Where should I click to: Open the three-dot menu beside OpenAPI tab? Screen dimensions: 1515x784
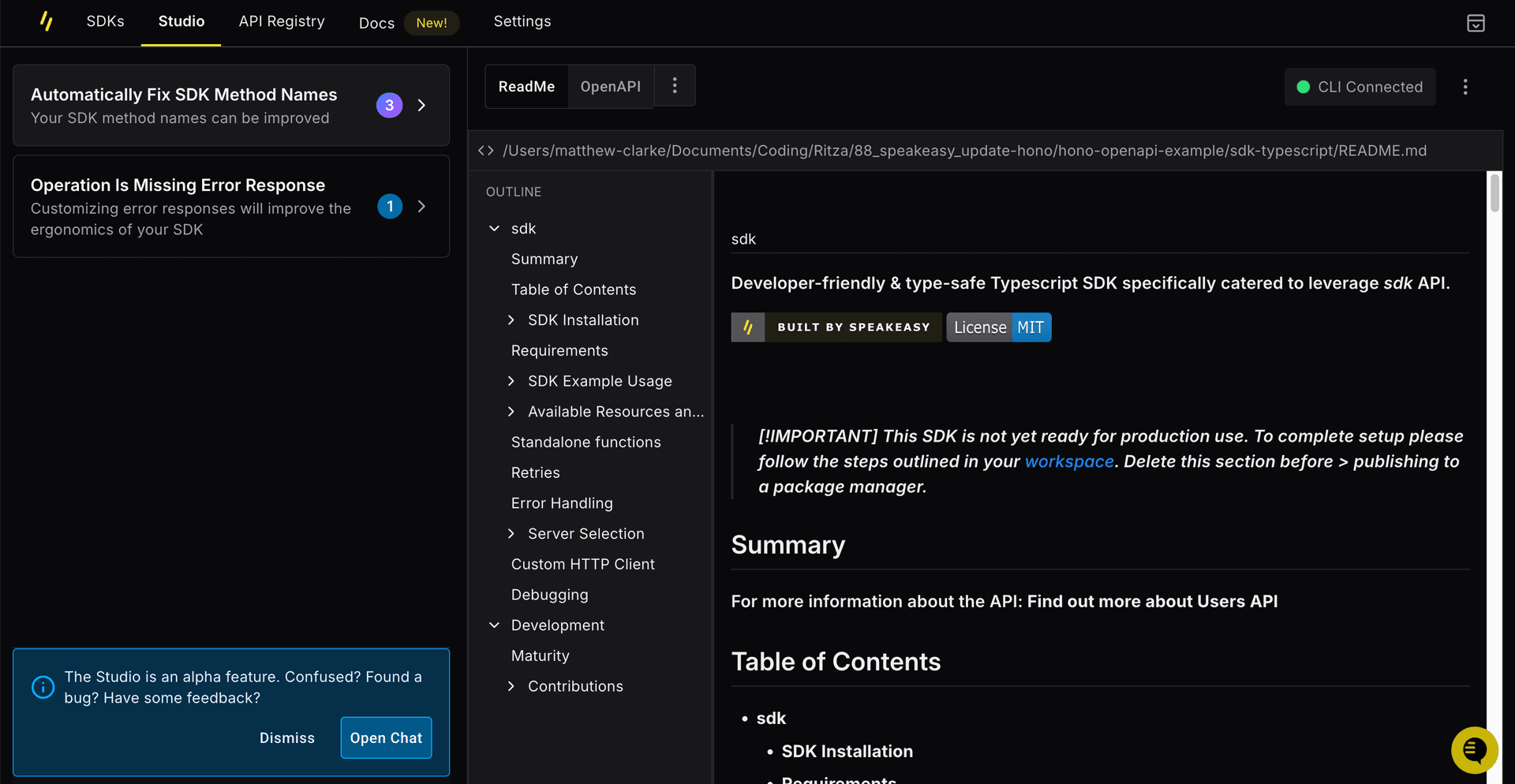(x=675, y=86)
